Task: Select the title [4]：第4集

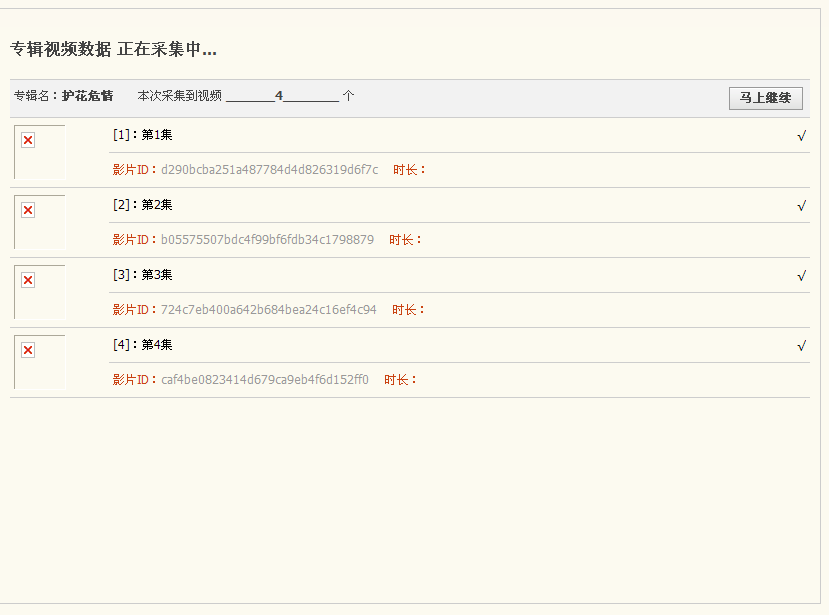Action: pos(142,345)
